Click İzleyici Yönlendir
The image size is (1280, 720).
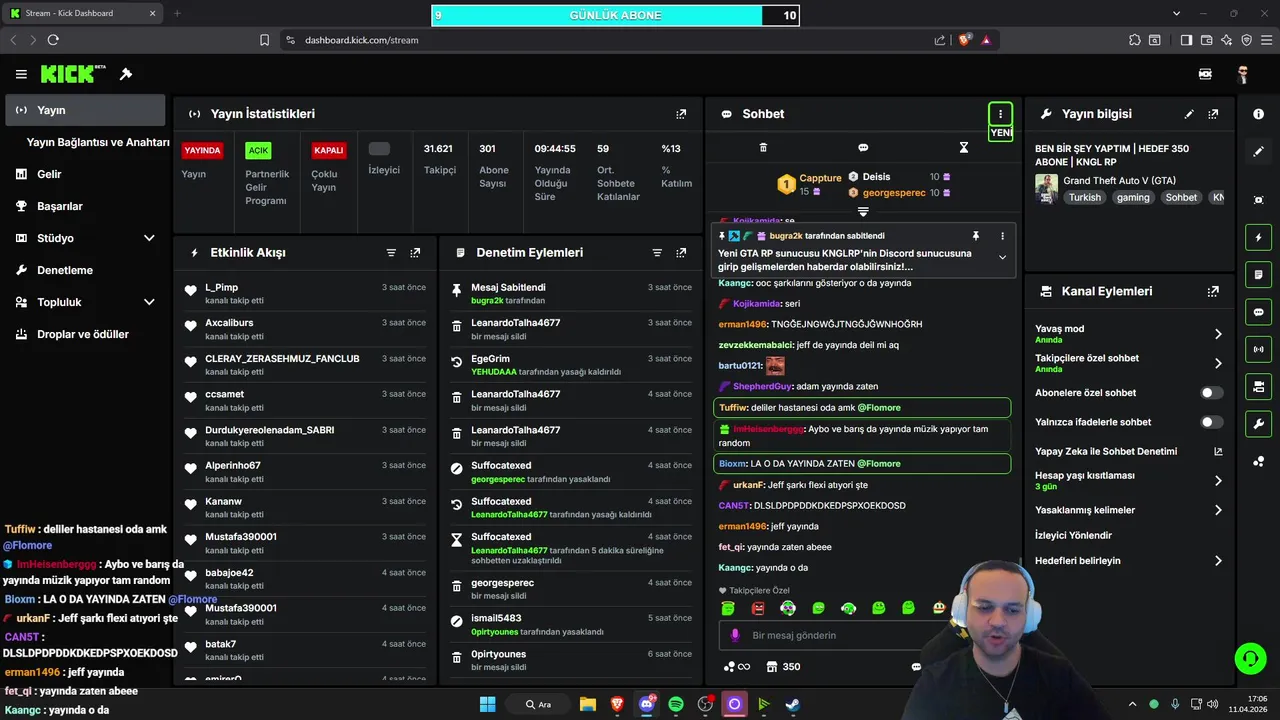point(1073,535)
